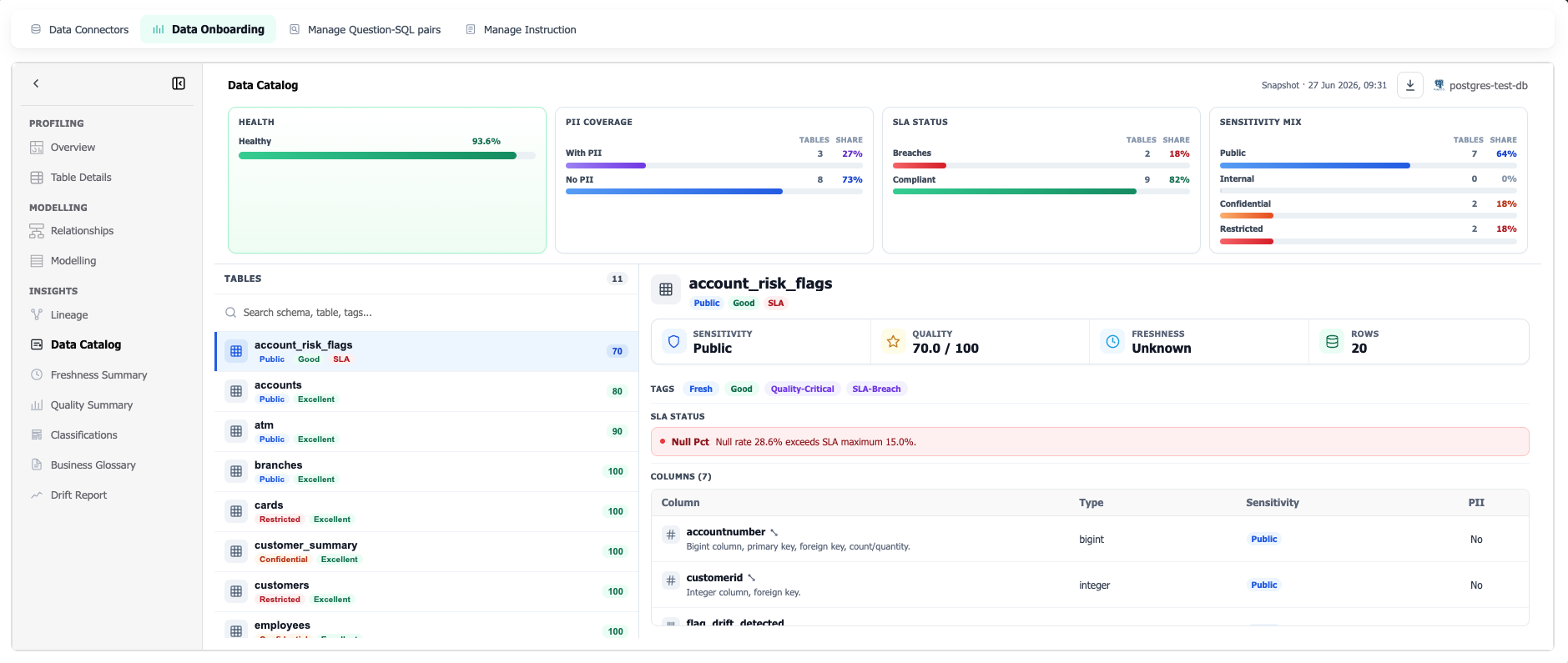
Task: Click the SLA-Breach tag
Action: 876,389
